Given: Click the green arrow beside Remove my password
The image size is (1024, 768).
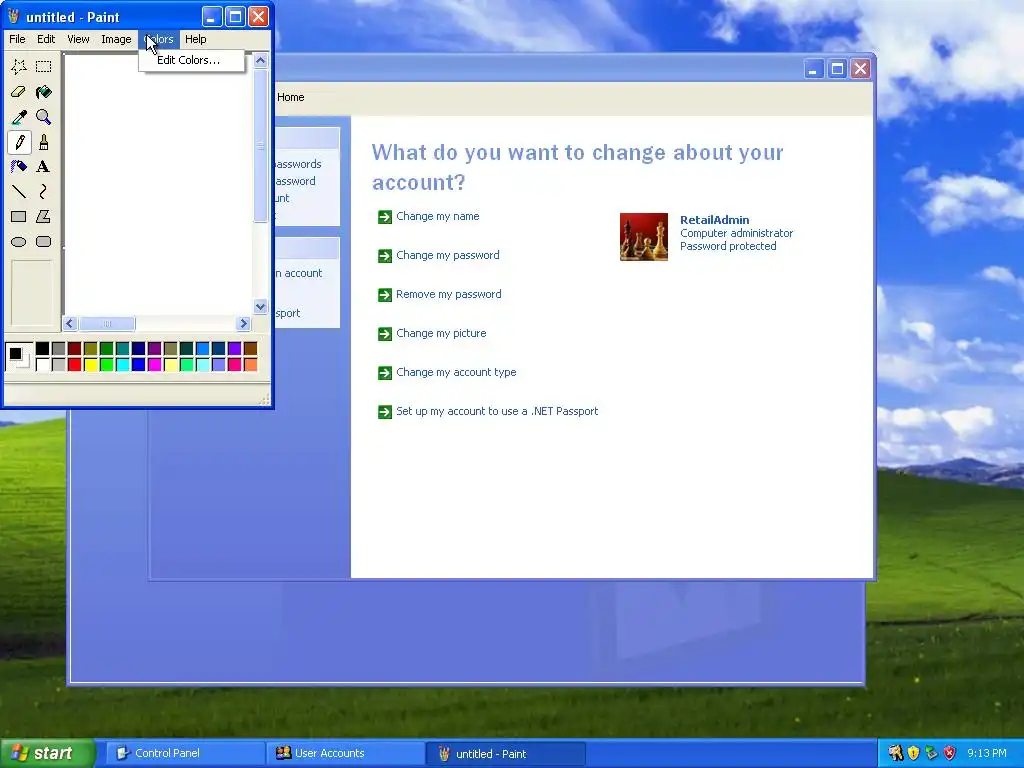Looking at the screenshot, I should (x=385, y=295).
